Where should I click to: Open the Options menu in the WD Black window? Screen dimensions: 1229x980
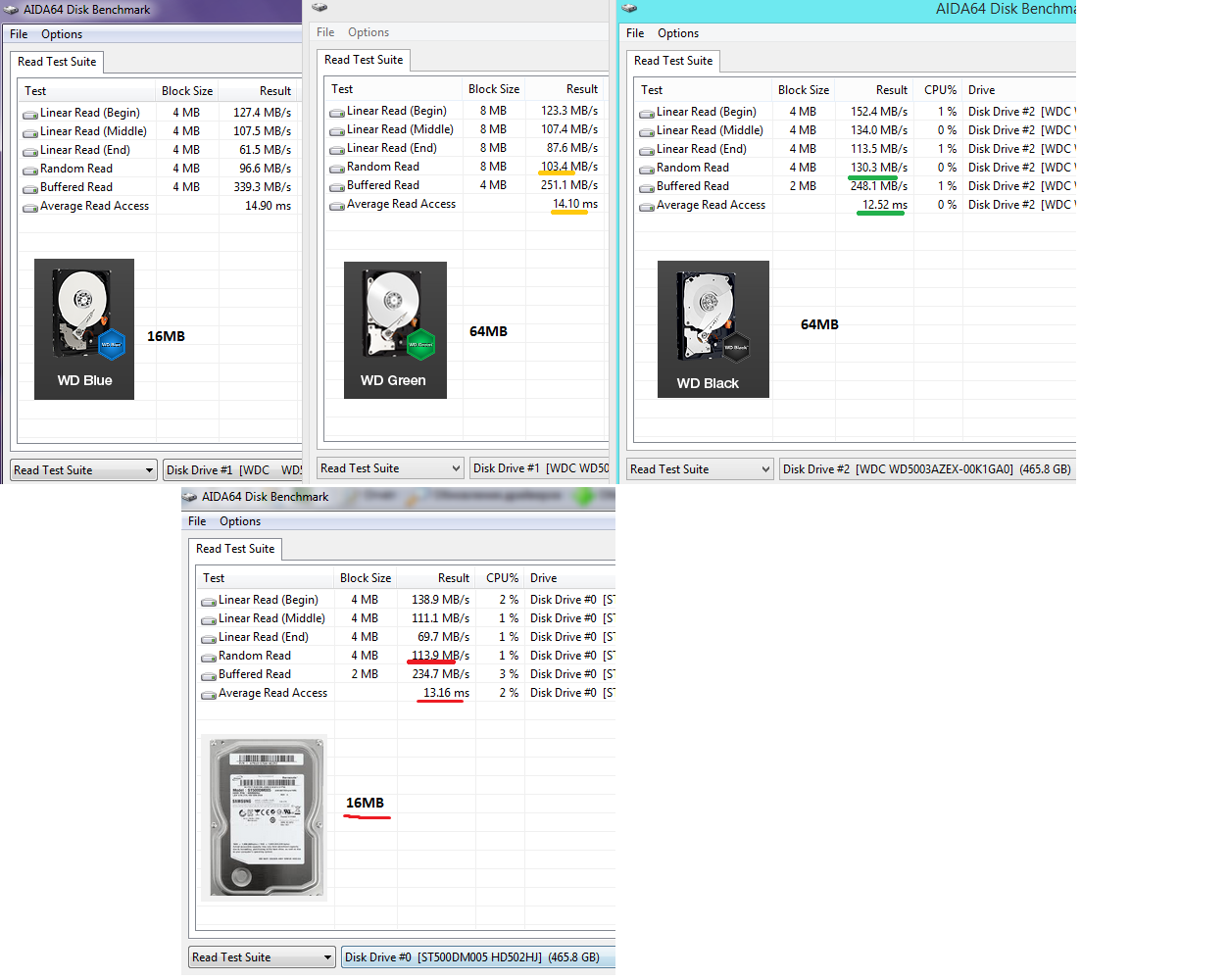point(678,33)
